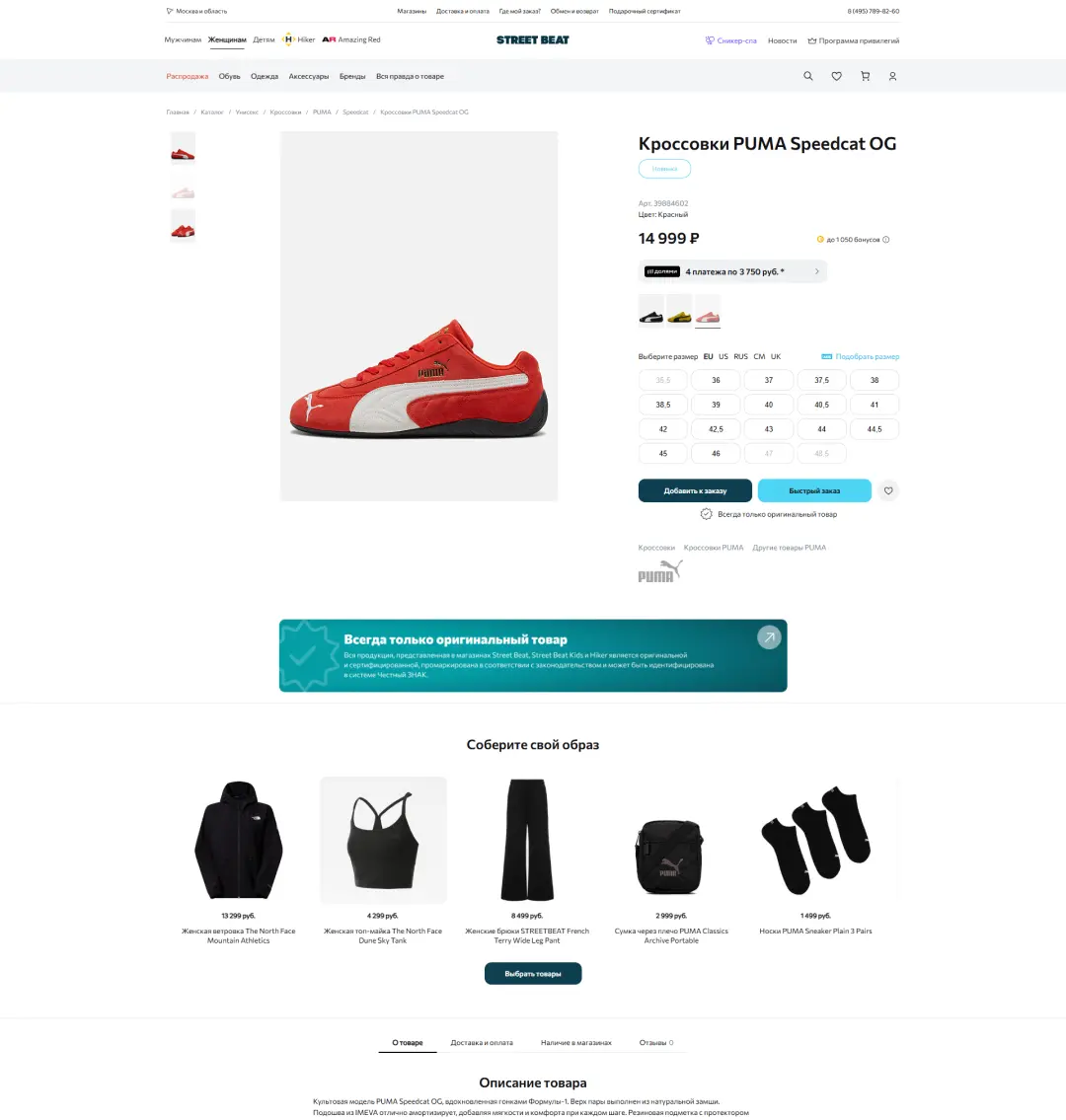Expand Dolyami 4 payments chevron

coord(816,271)
